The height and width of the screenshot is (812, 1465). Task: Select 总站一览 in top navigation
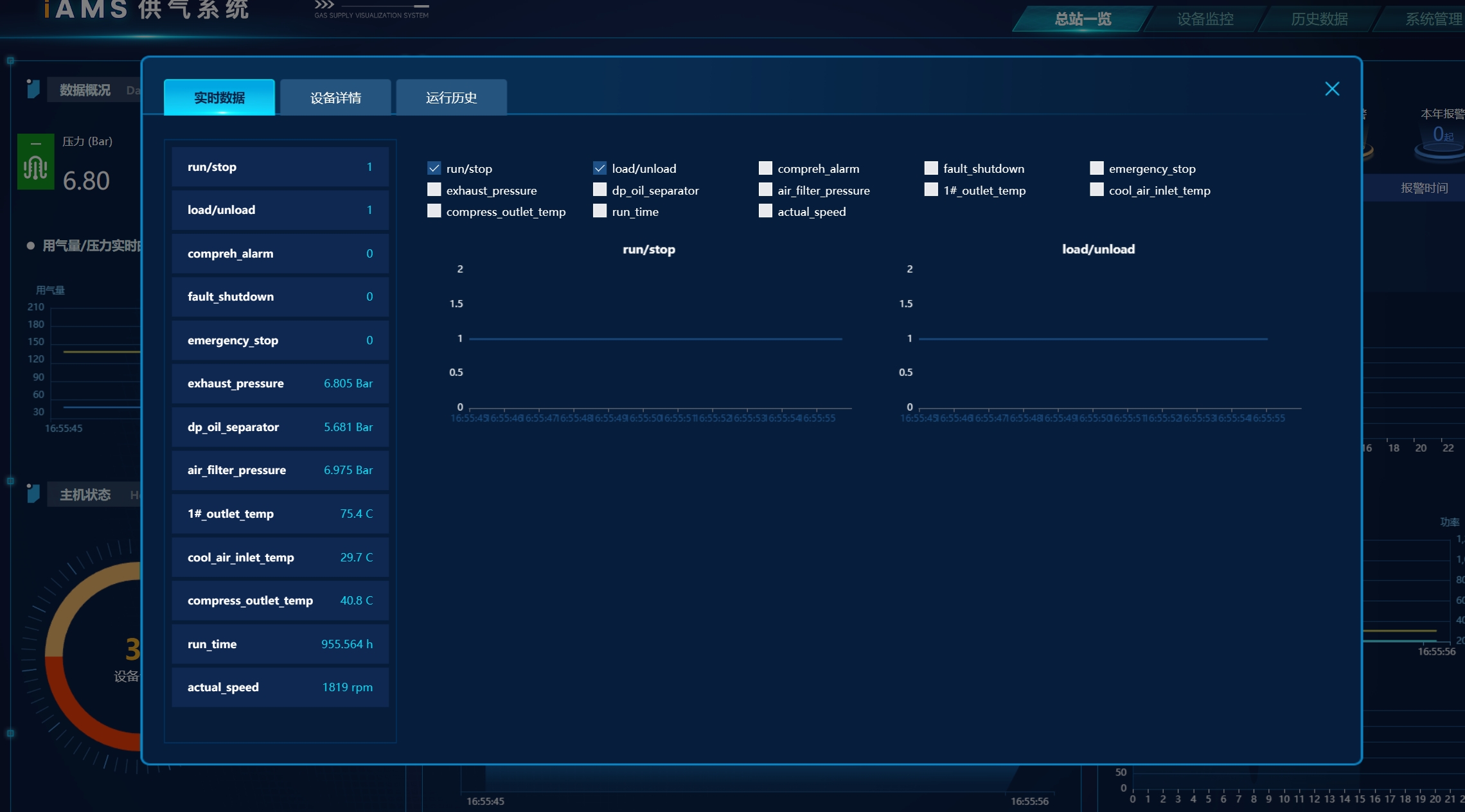tap(1082, 19)
